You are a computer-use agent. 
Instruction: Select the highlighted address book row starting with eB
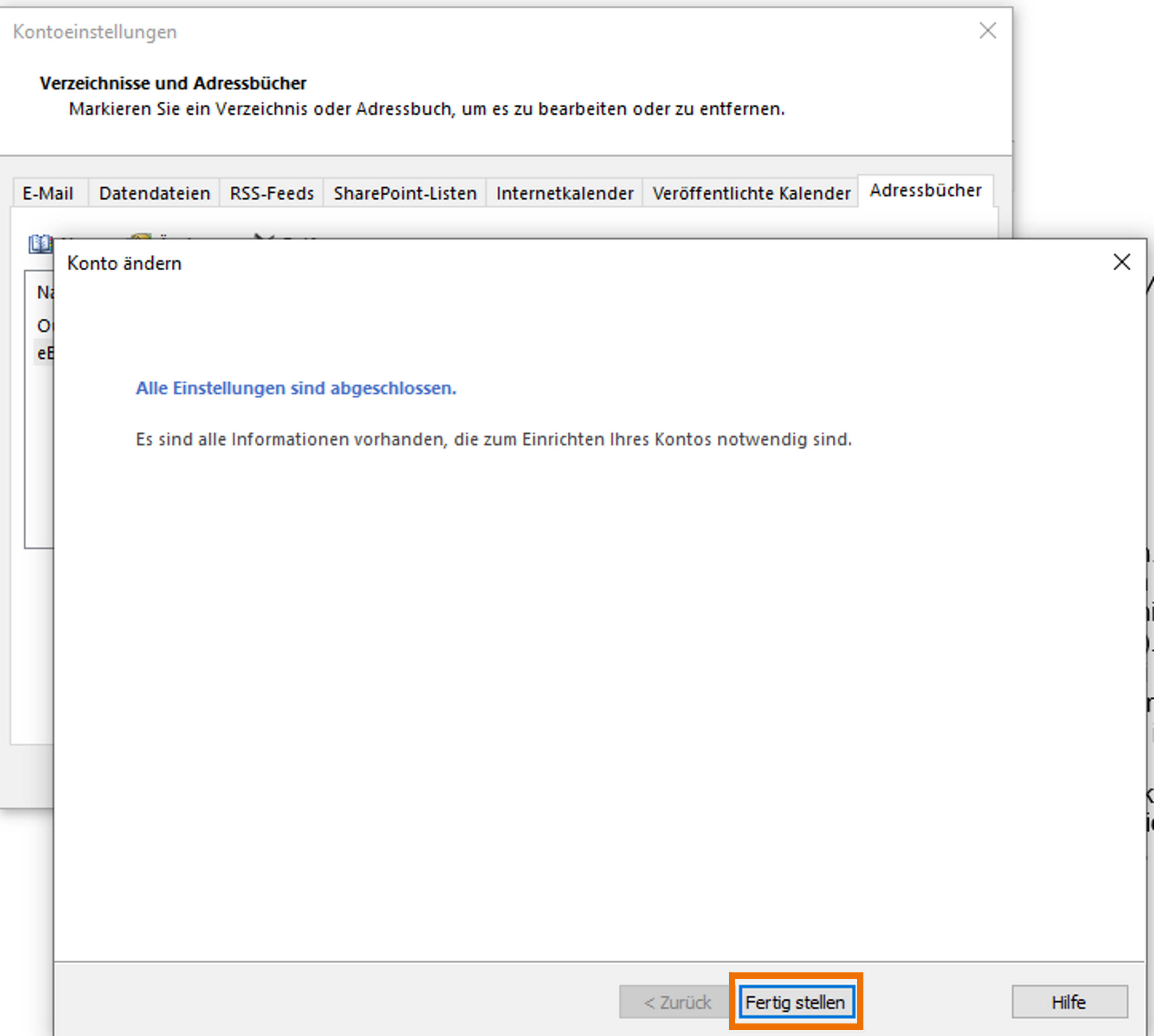tap(45, 353)
